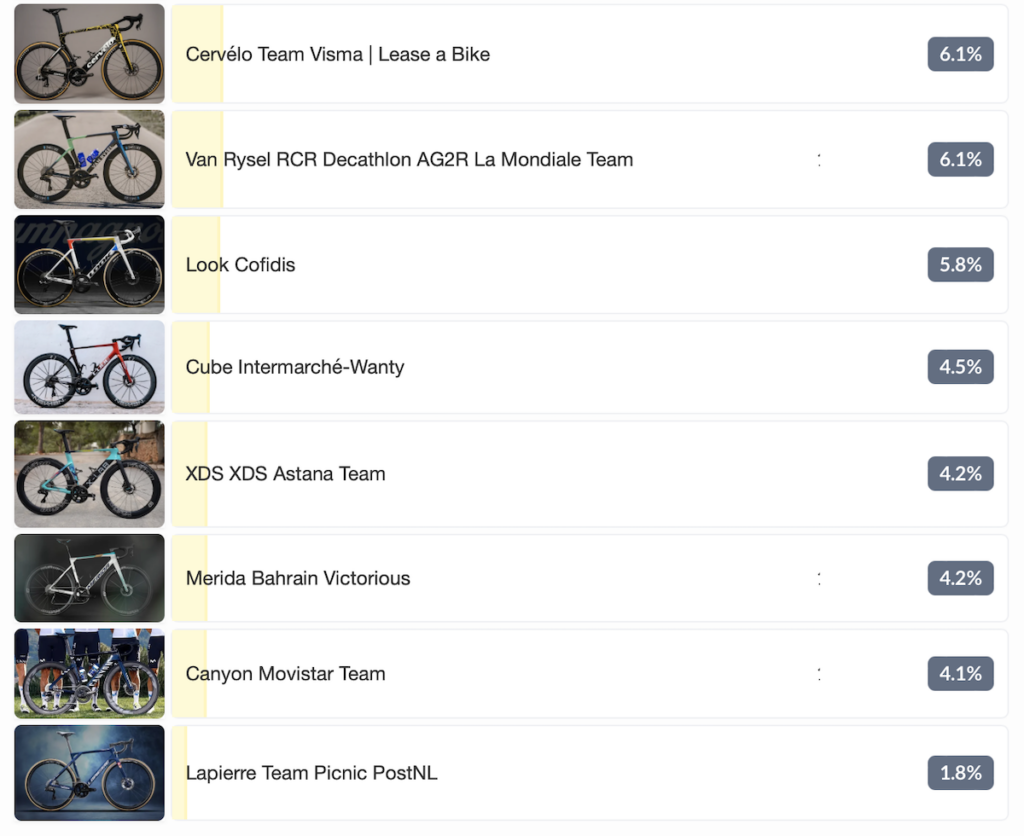
Task: Click the 1.8% badge for Lapierre
Action: (x=961, y=773)
